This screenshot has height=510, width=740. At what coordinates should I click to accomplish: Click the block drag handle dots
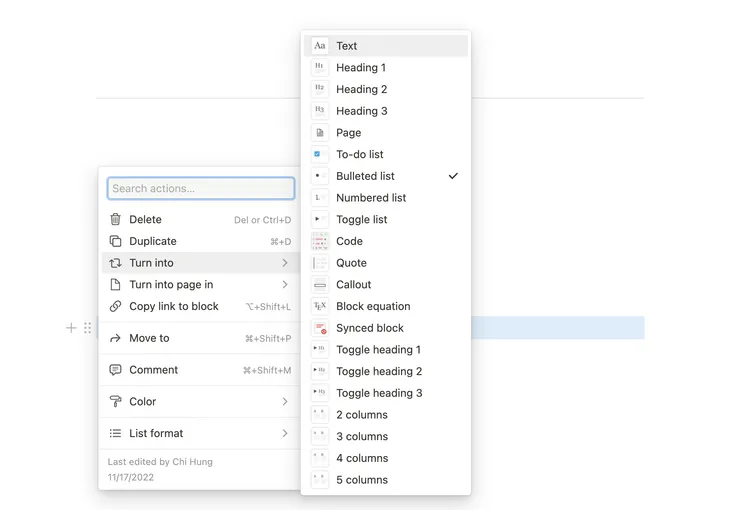click(x=88, y=328)
